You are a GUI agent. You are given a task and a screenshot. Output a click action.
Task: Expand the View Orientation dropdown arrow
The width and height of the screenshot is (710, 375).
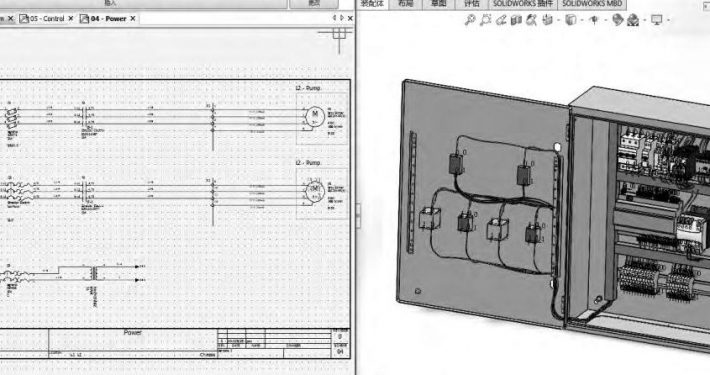558,20
